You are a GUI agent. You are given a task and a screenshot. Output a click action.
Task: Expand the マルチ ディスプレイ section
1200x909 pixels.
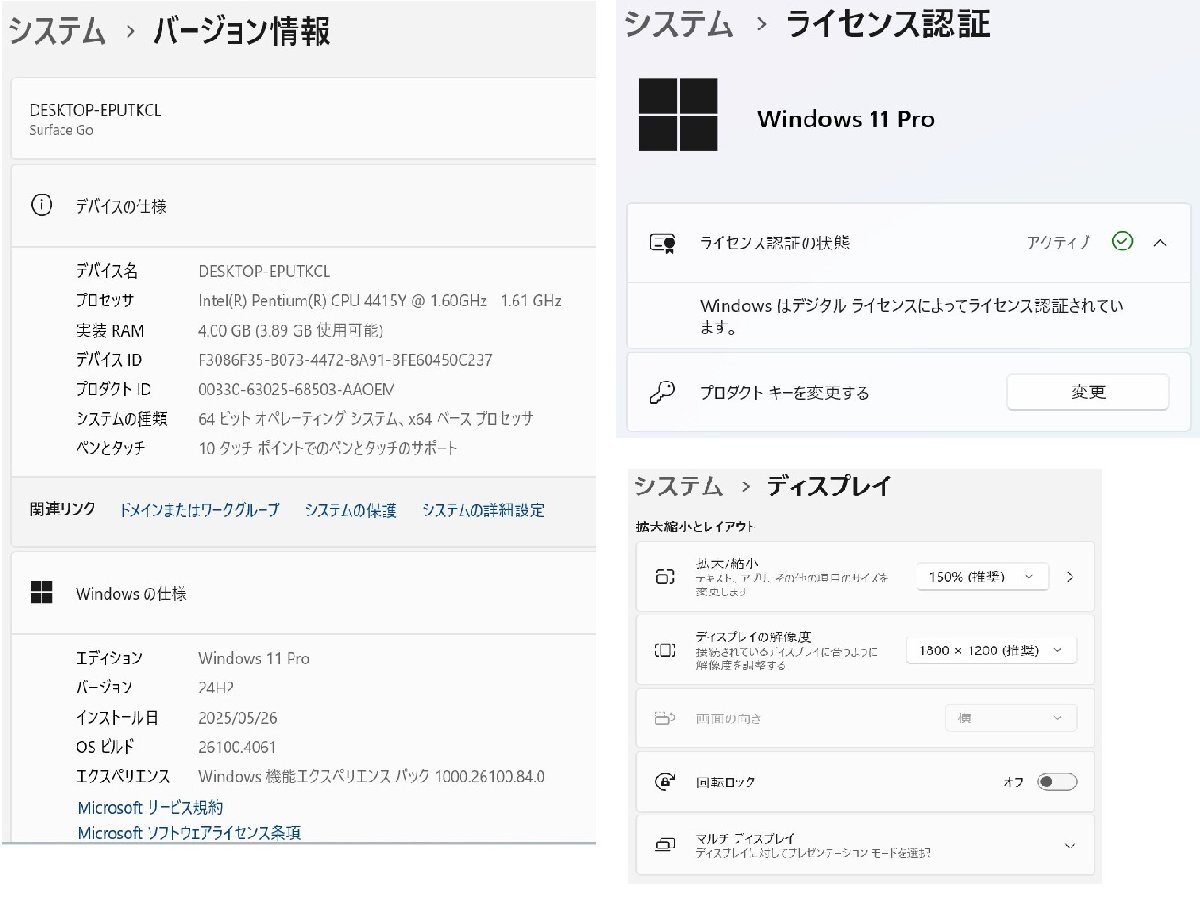click(1072, 844)
